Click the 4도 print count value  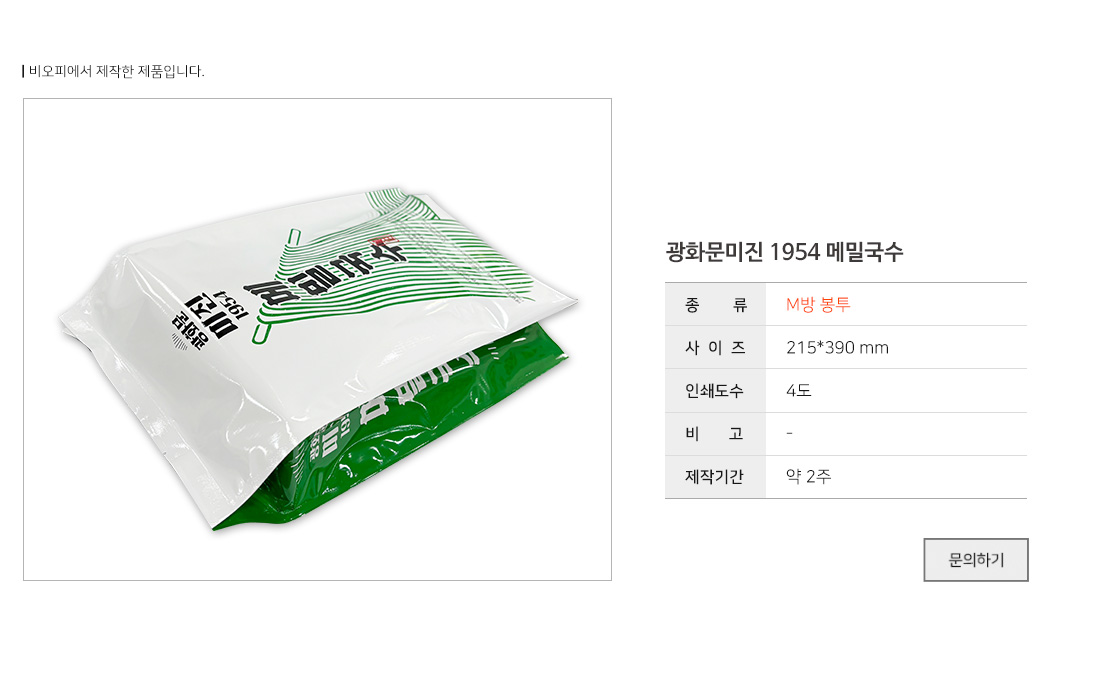[798, 390]
